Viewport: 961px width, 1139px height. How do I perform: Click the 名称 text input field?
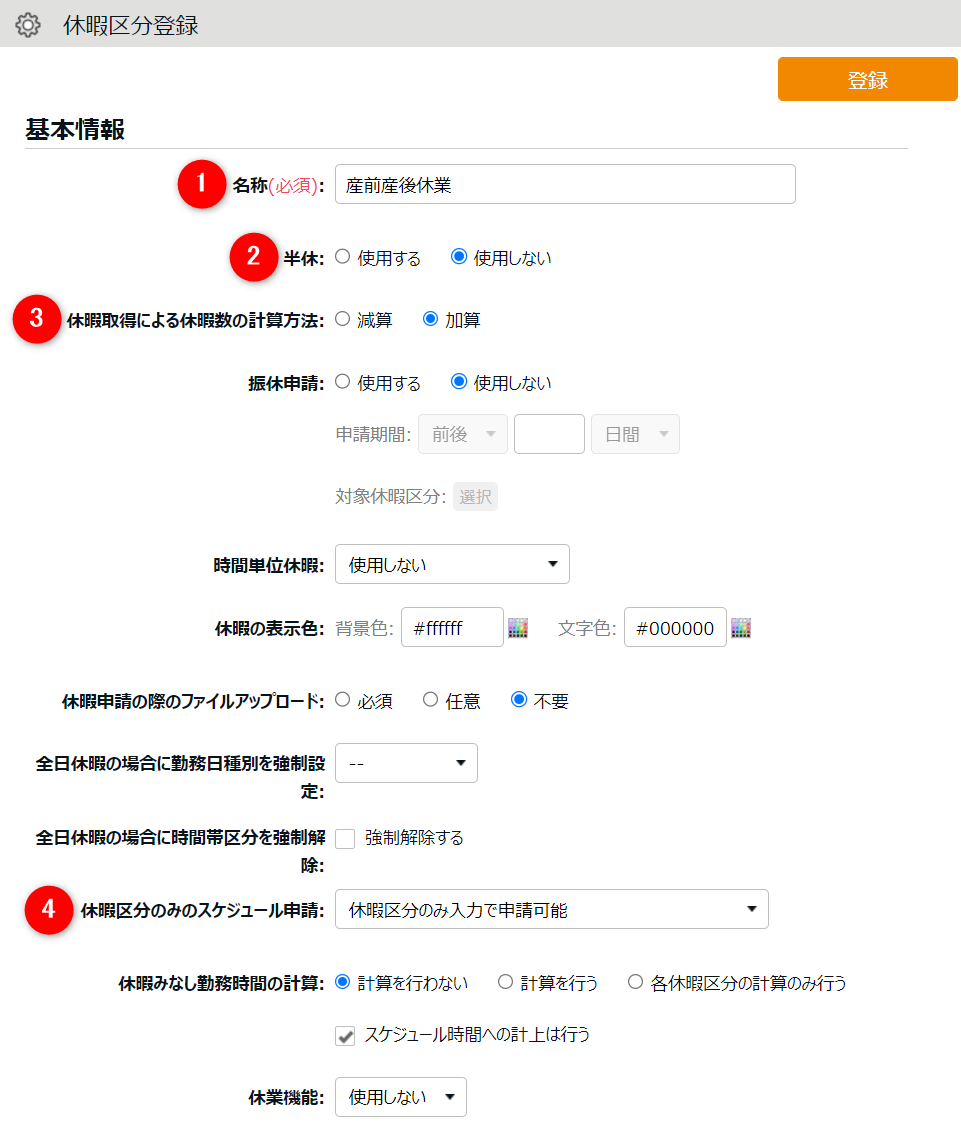pos(565,185)
